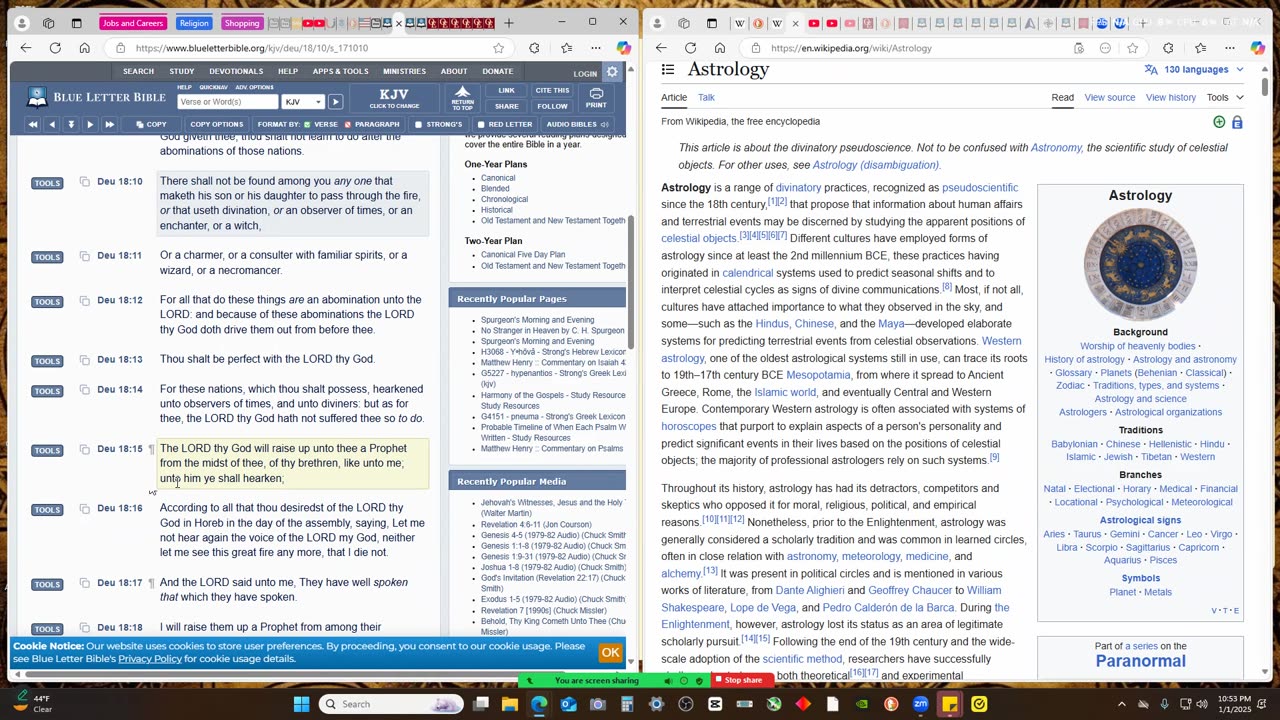Expand 130 languages dropdown
This screenshot has height=720, width=1280.
point(1194,69)
